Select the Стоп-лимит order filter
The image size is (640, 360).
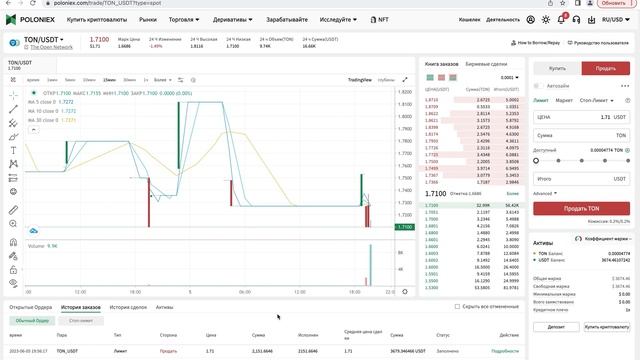tap(81, 321)
